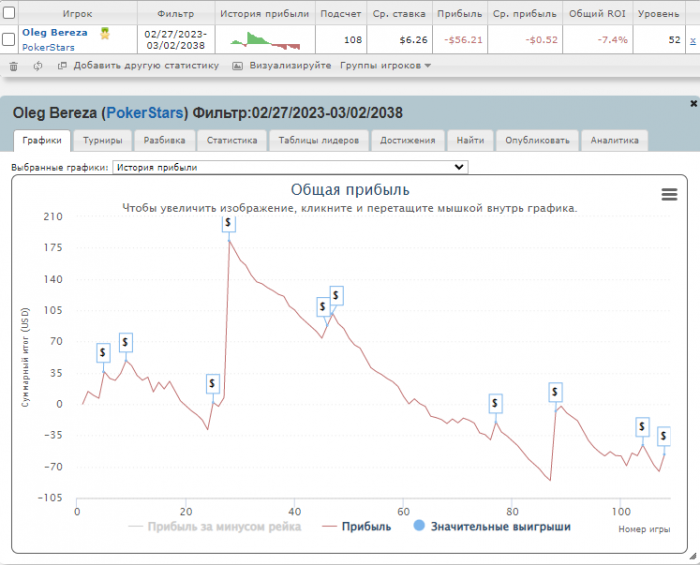The width and height of the screenshot is (700, 565).
Task: Switch to the Графики tab
Action: pyautogui.click(x=42, y=140)
